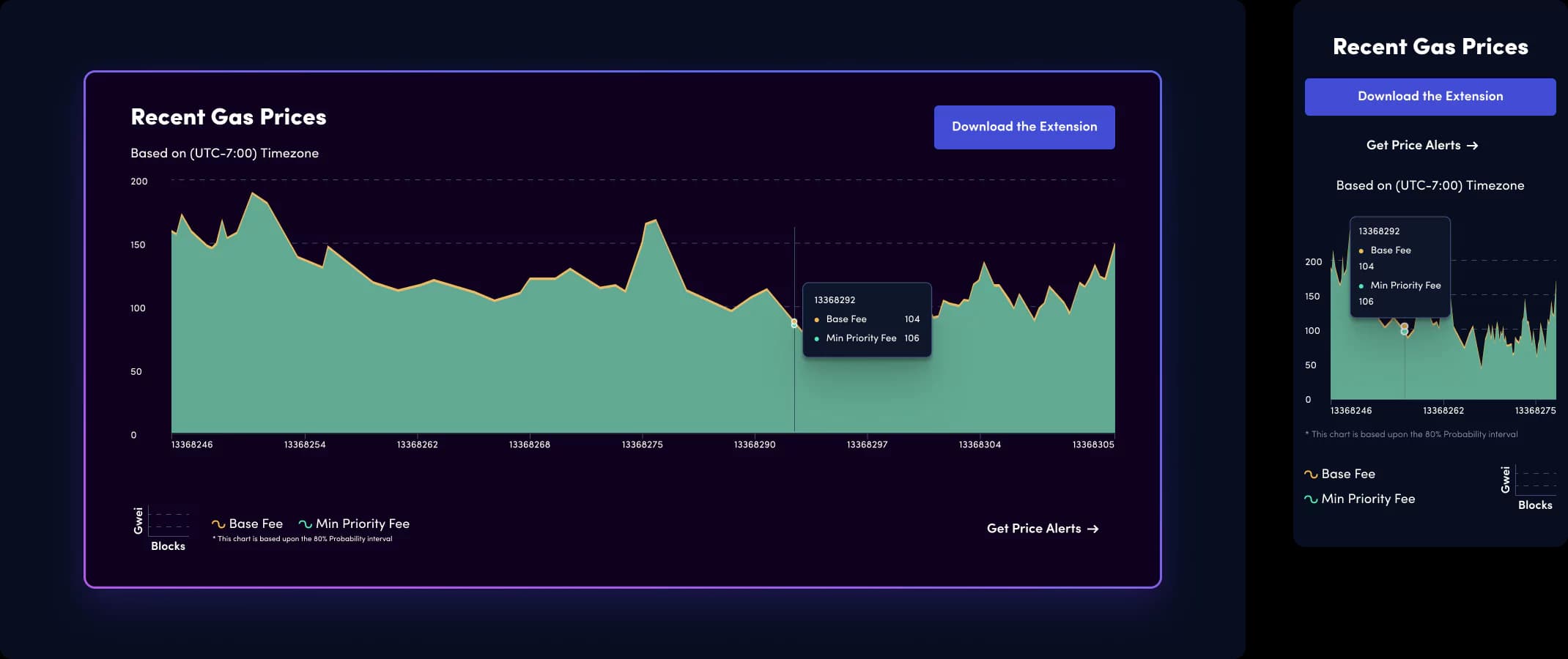Click green Min Priority Fee dot in desktop tooltip
Image resolution: width=1568 pixels, height=659 pixels.
(x=817, y=339)
